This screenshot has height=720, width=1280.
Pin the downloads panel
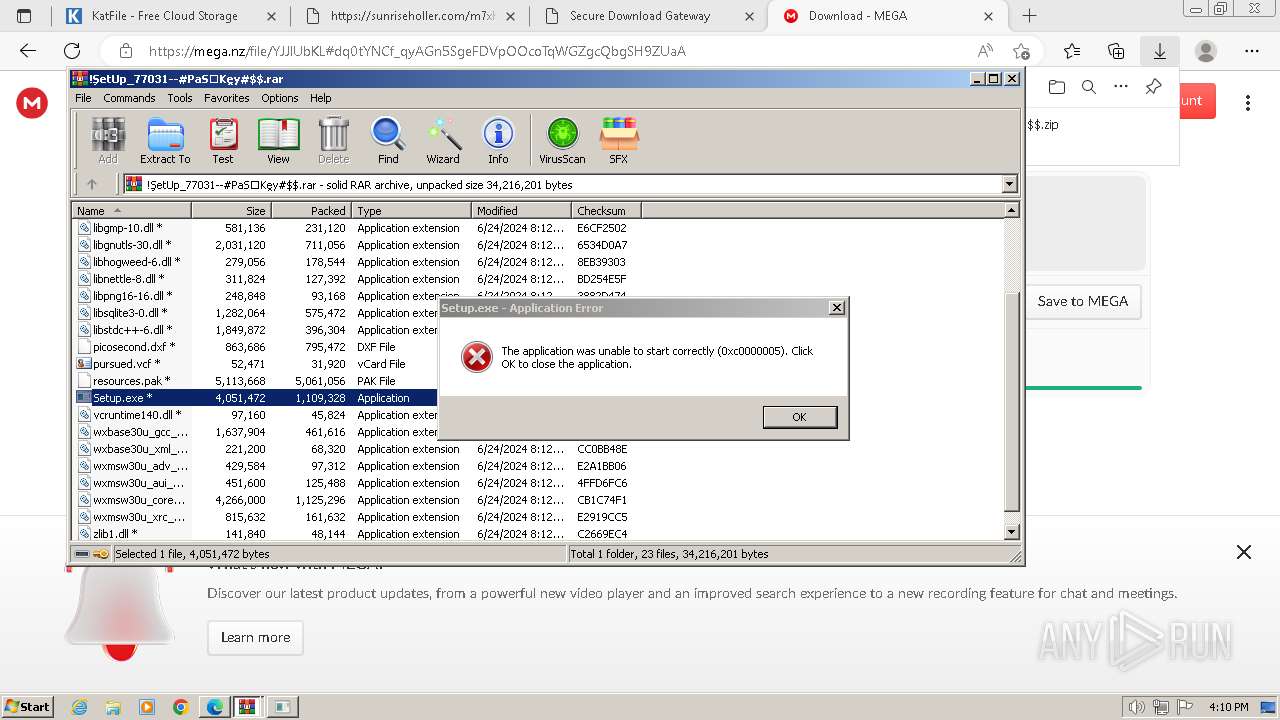[x=1153, y=87]
